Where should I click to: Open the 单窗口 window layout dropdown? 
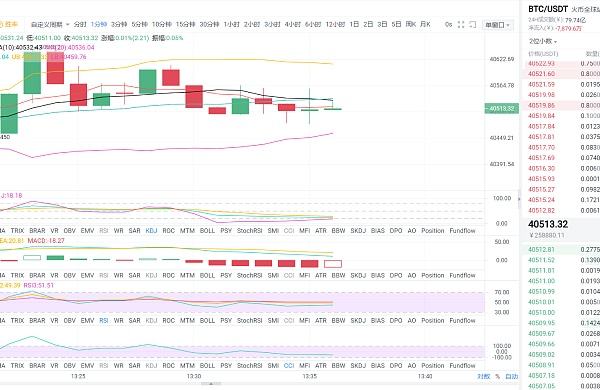point(497,25)
